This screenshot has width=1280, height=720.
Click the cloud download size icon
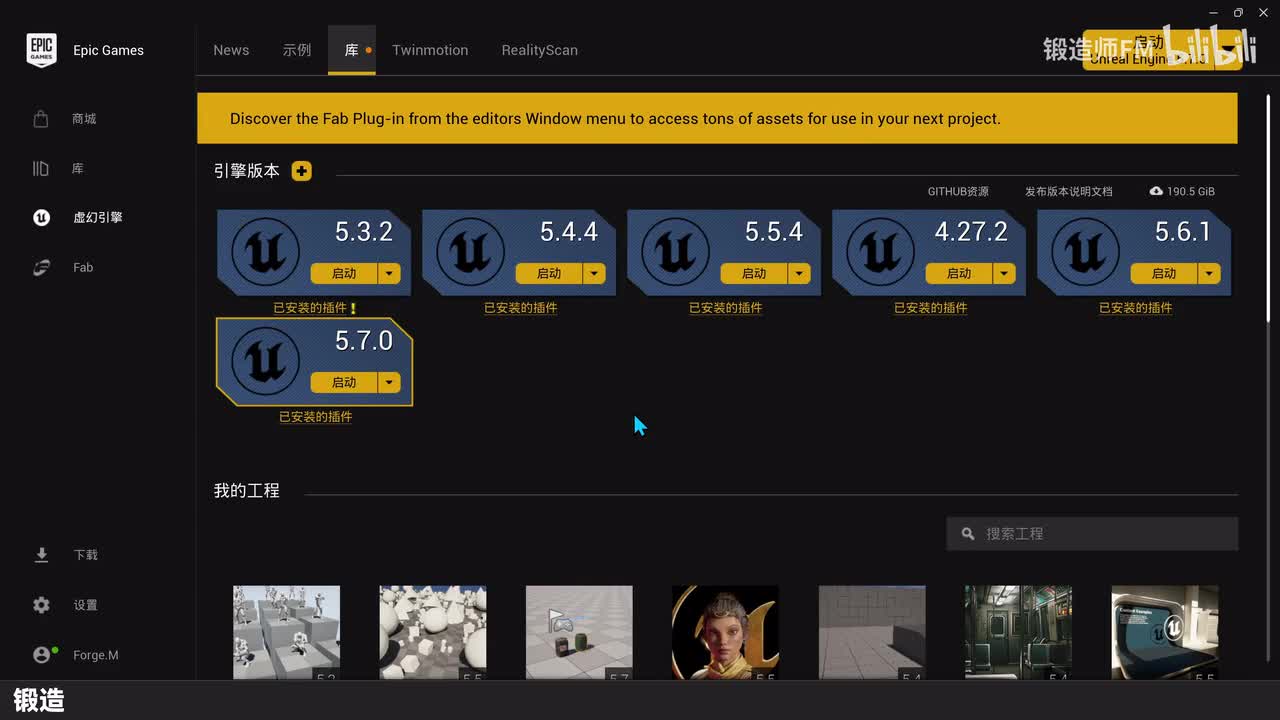(x=1156, y=191)
